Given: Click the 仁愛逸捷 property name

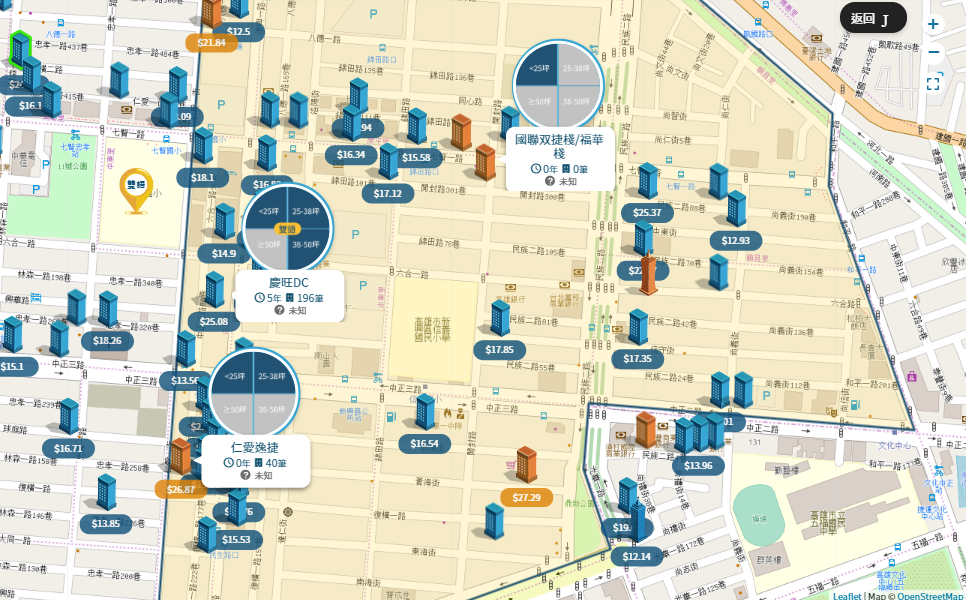Looking at the screenshot, I should pos(255,448).
